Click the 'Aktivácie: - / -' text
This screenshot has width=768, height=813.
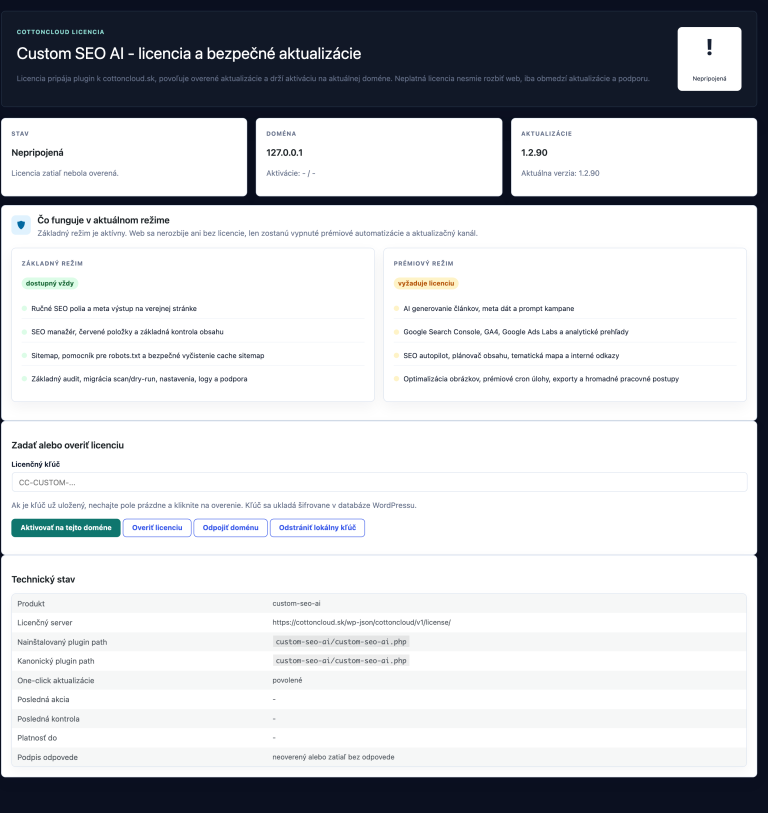pos(290,173)
